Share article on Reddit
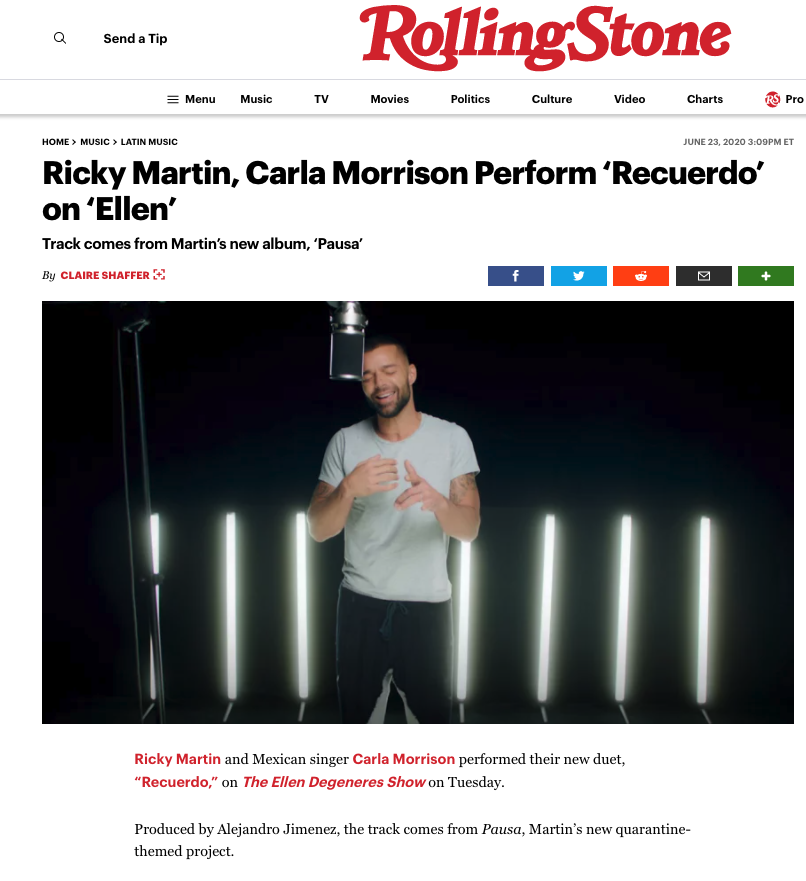This screenshot has height=881, width=806. (x=641, y=276)
